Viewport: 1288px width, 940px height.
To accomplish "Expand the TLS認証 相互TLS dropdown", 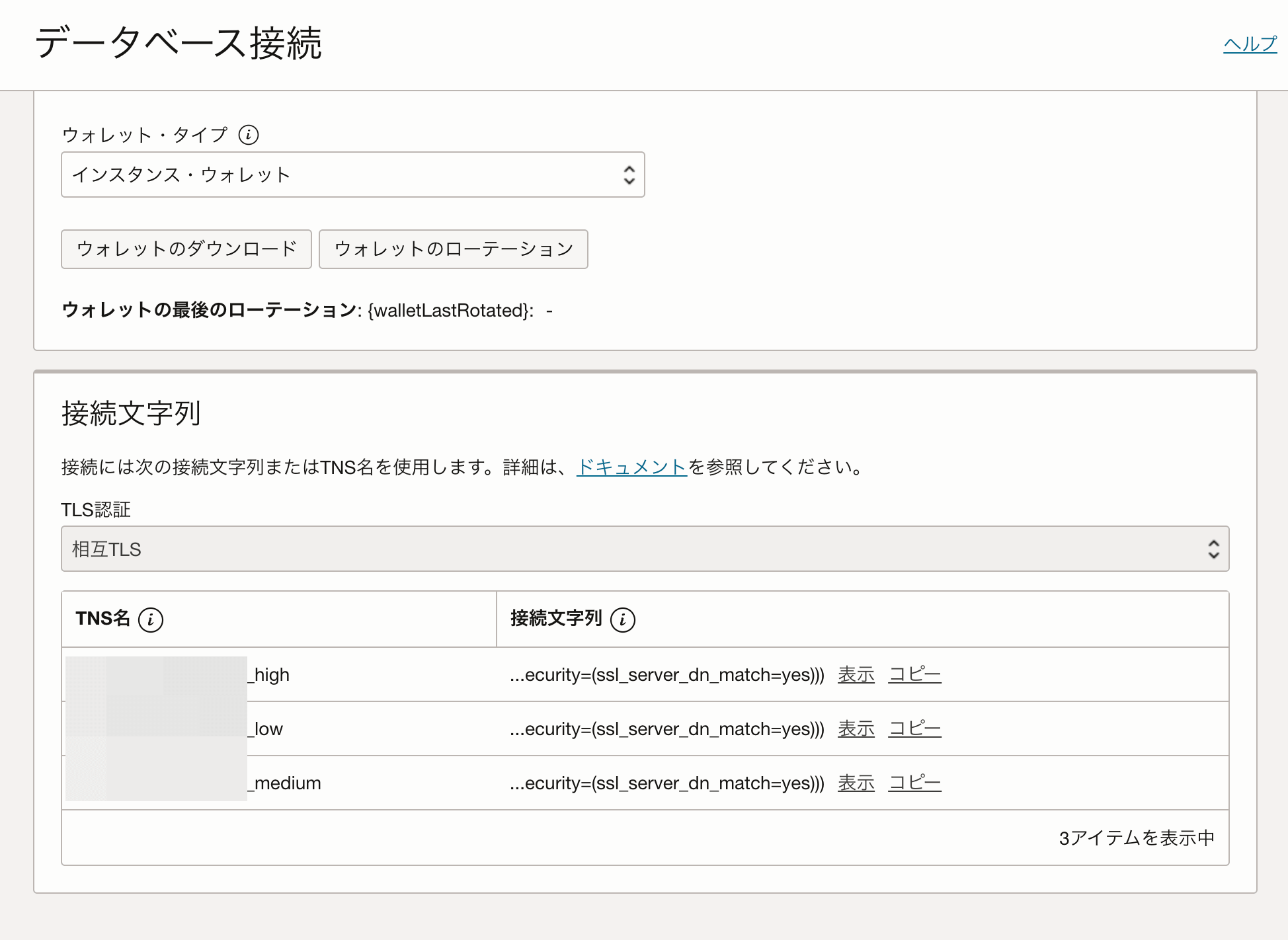I will click(645, 549).
